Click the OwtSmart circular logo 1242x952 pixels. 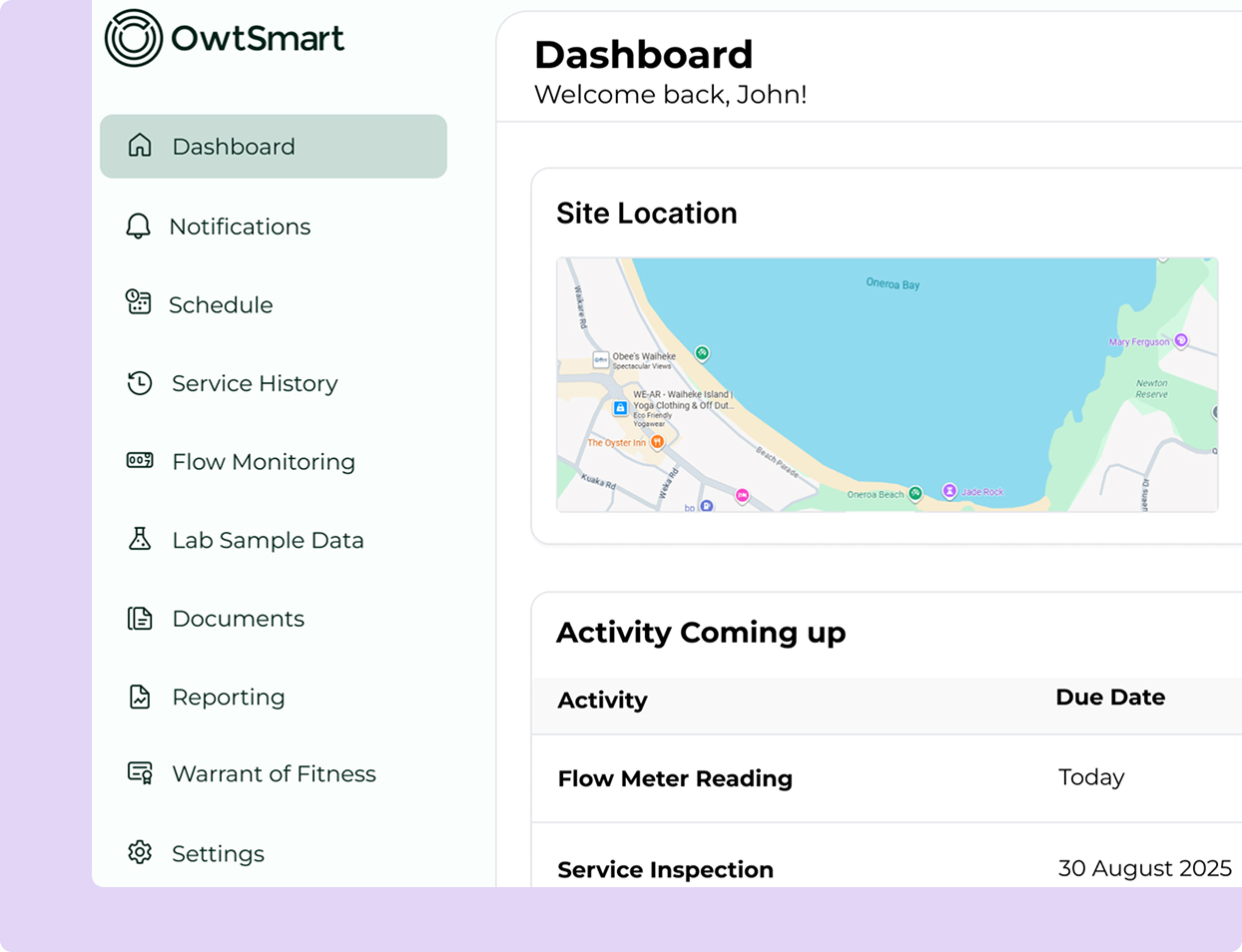coord(133,37)
